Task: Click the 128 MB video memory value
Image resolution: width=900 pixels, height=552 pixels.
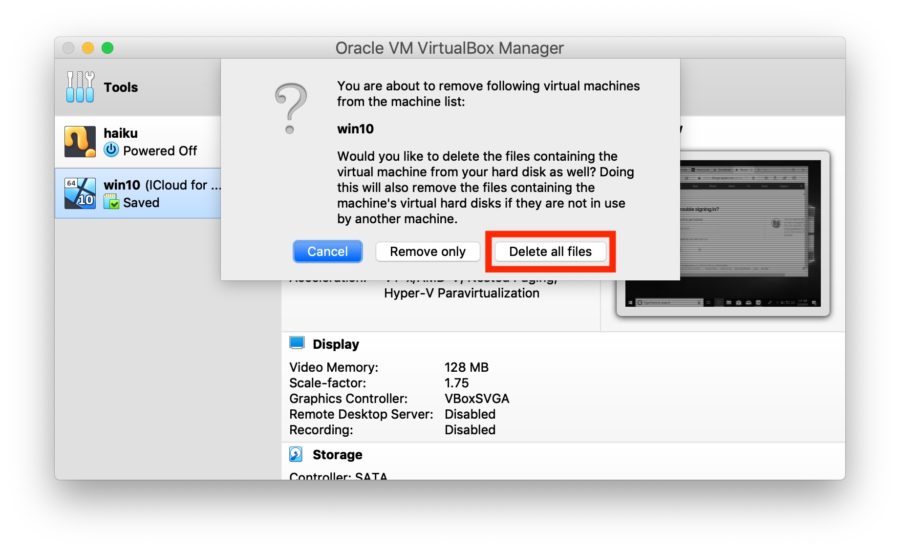Action: [466, 367]
